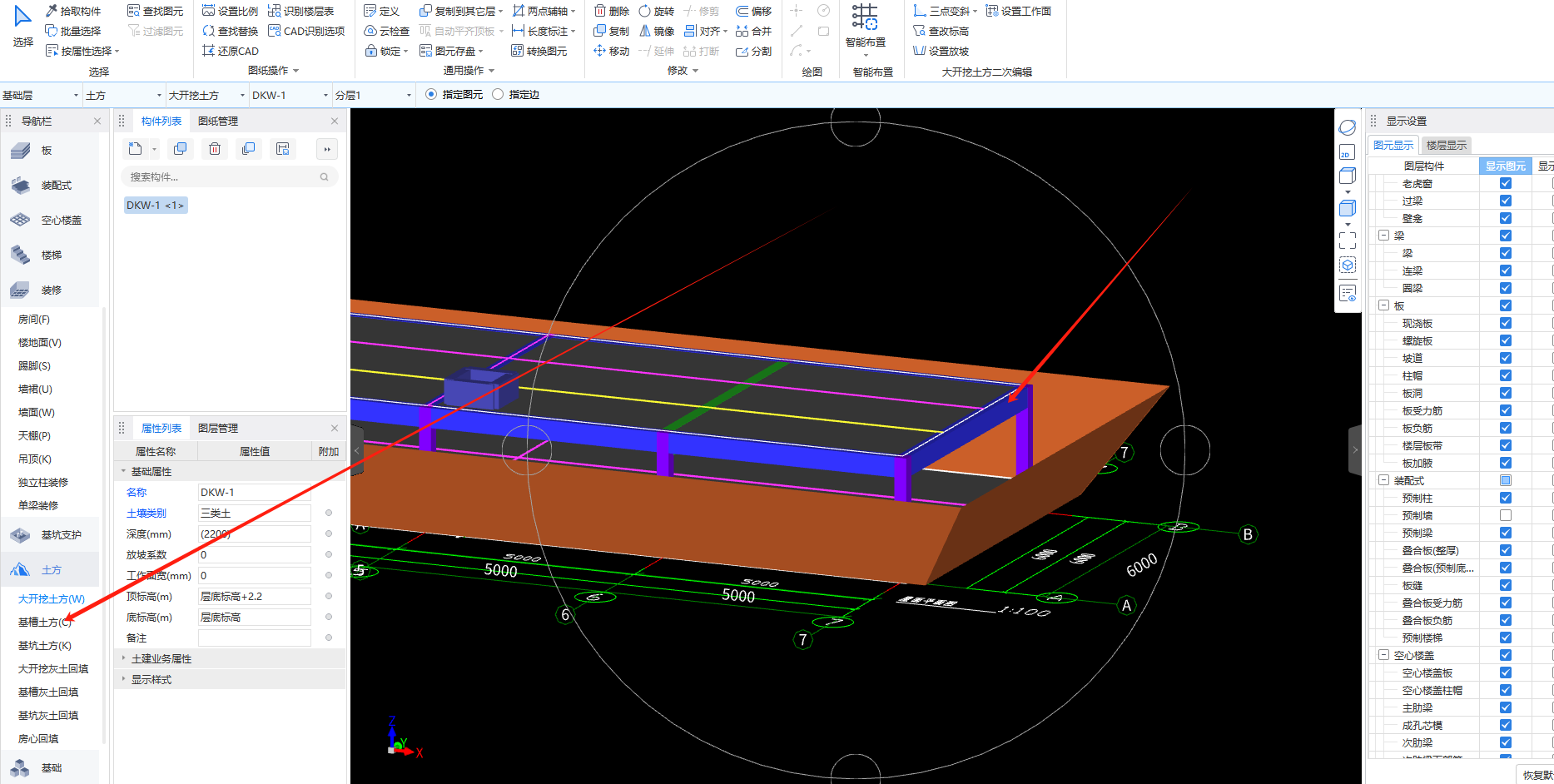Click the 偏移 tool

[753, 11]
